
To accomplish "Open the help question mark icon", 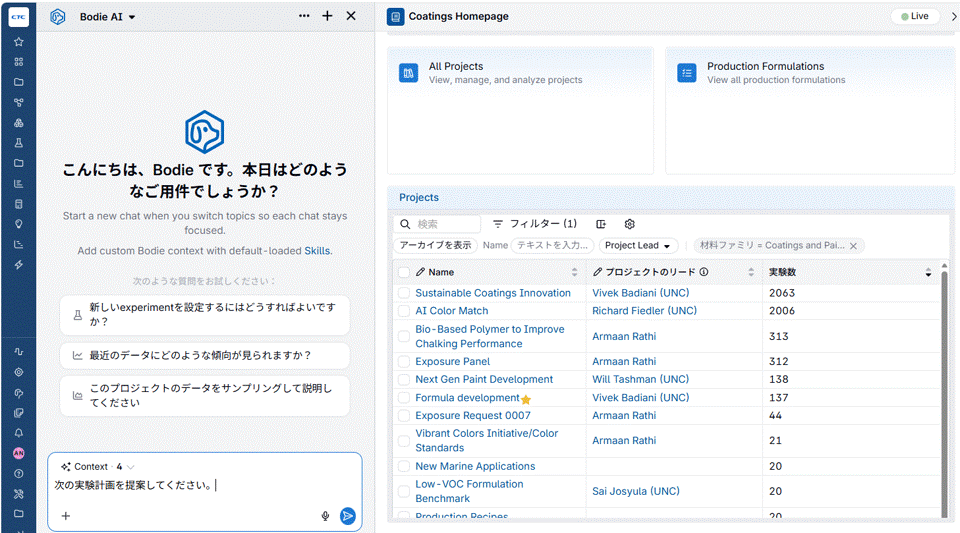I will click(x=18, y=474).
